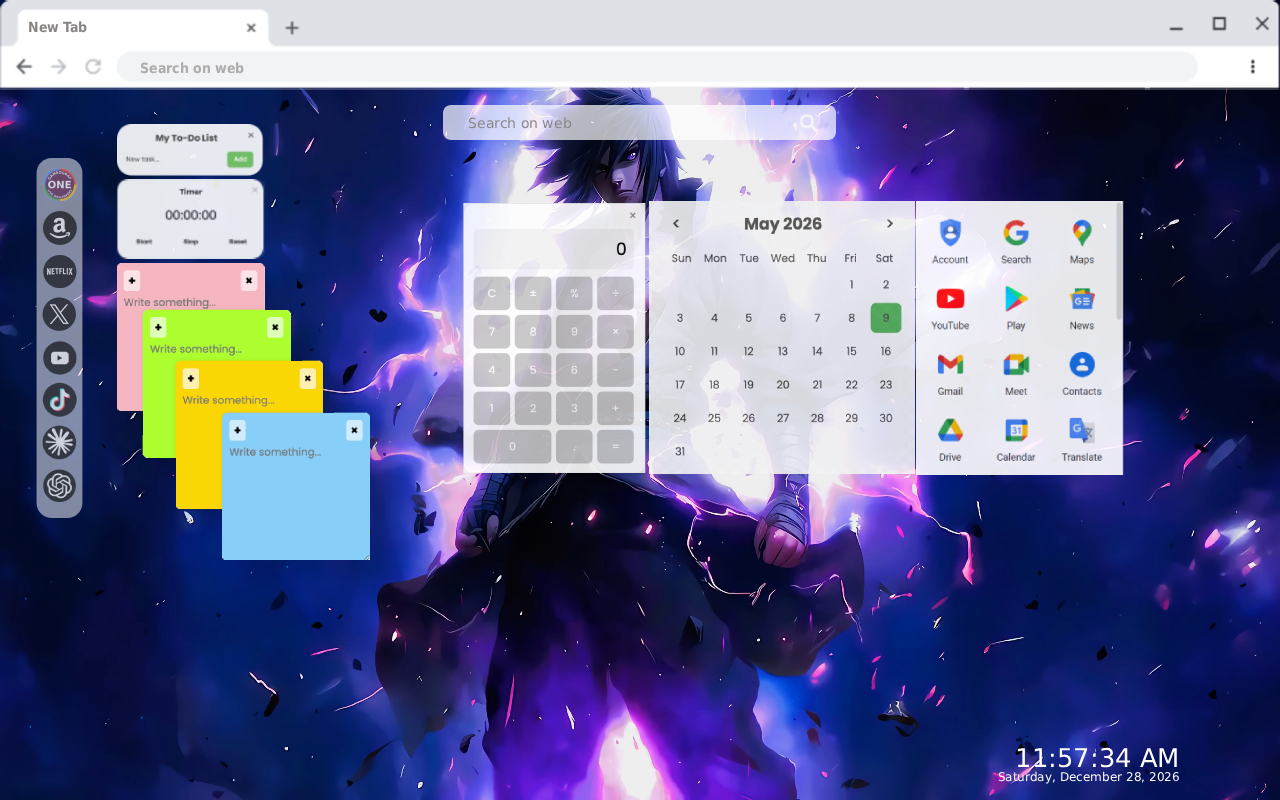Open Gmail from the apps panel
The image size is (1280, 800).
(x=950, y=374)
